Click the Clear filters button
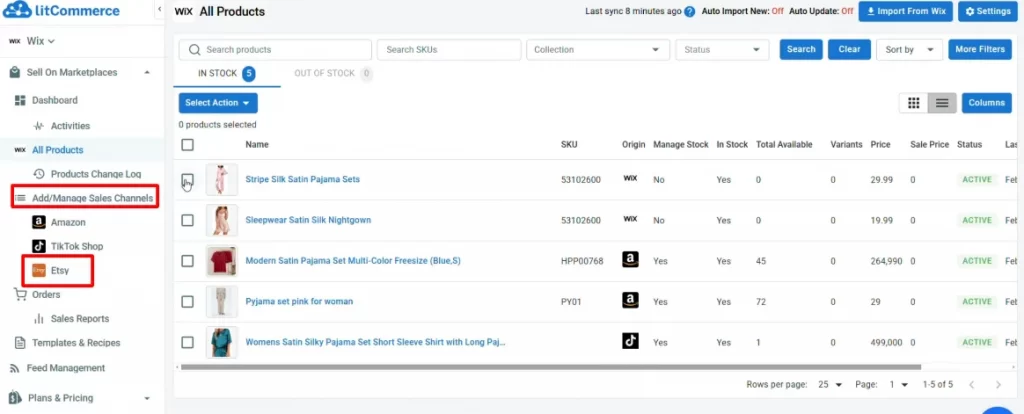1024x414 pixels. (x=849, y=50)
